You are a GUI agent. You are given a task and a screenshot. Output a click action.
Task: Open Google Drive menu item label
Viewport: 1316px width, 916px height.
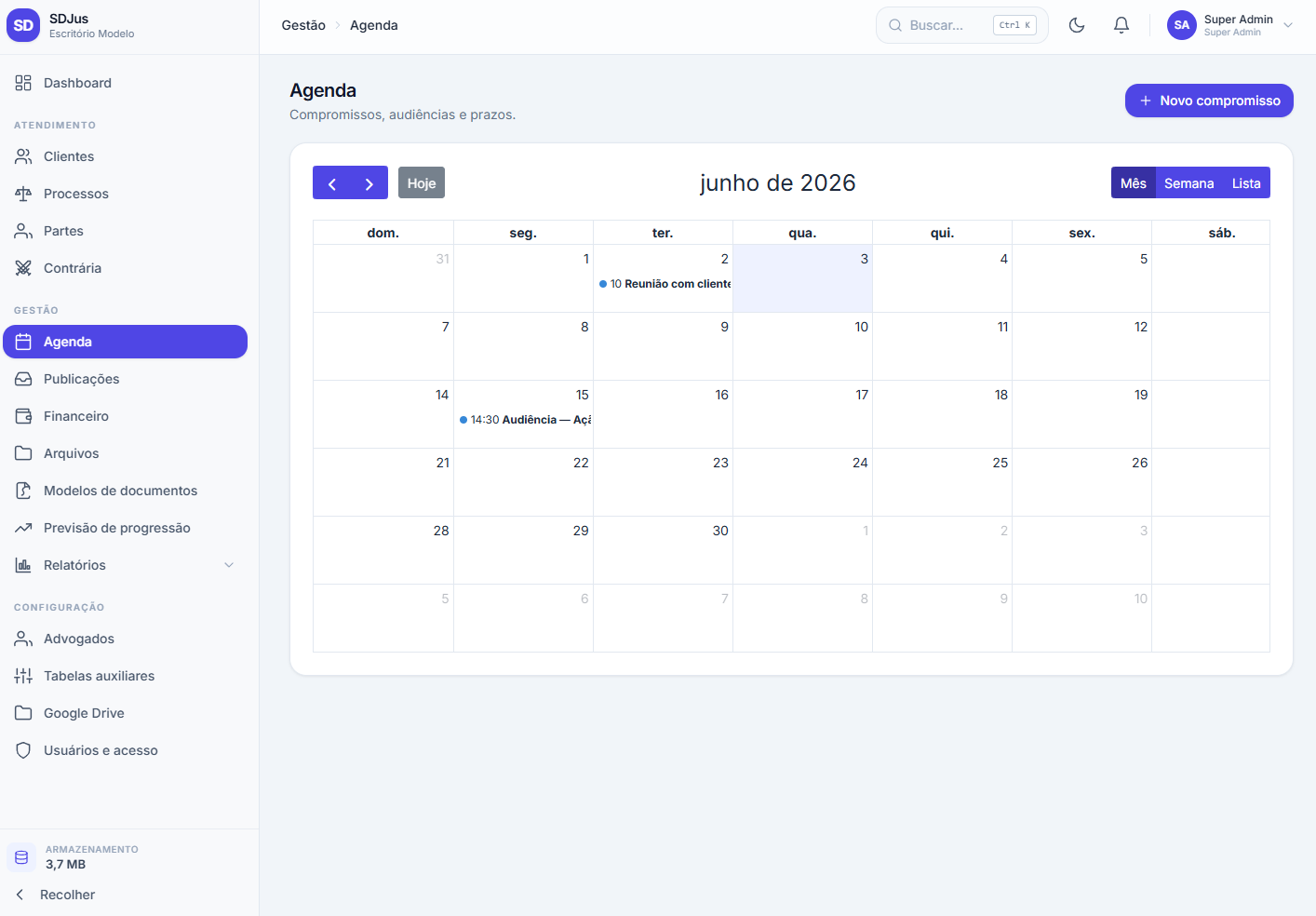click(84, 713)
